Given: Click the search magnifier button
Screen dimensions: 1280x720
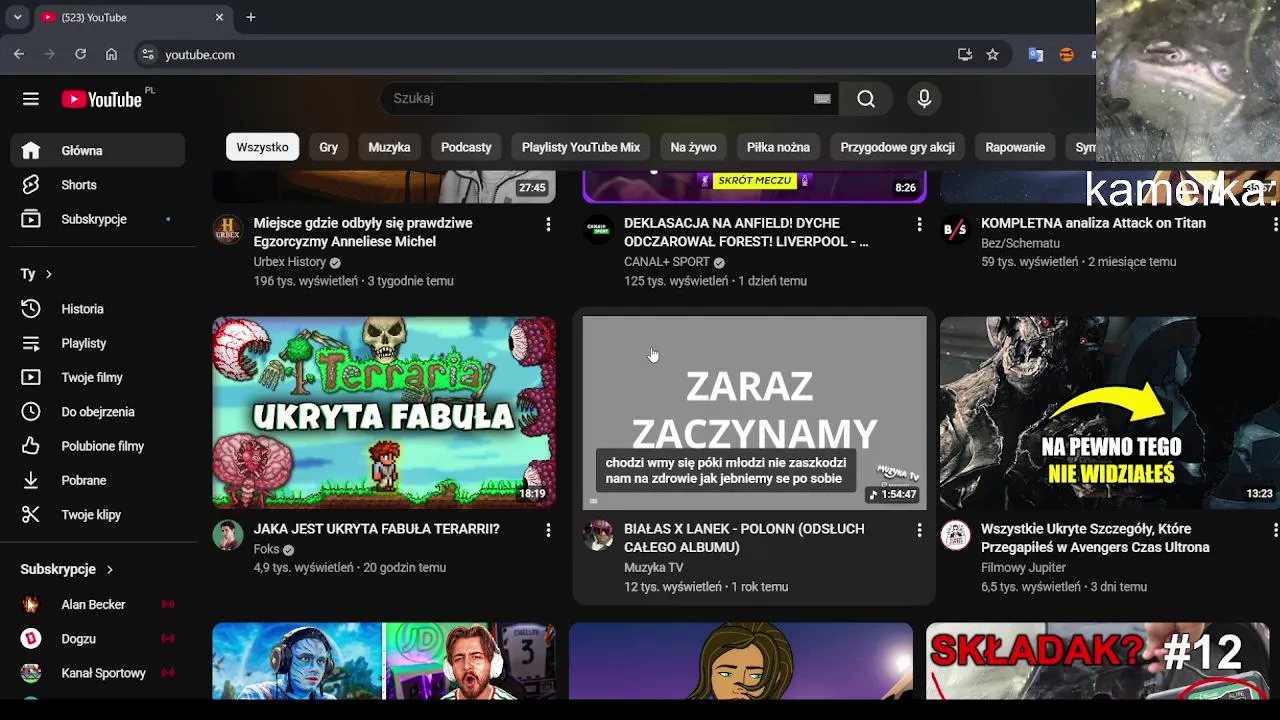Looking at the screenshot, I should coord(866,98).
